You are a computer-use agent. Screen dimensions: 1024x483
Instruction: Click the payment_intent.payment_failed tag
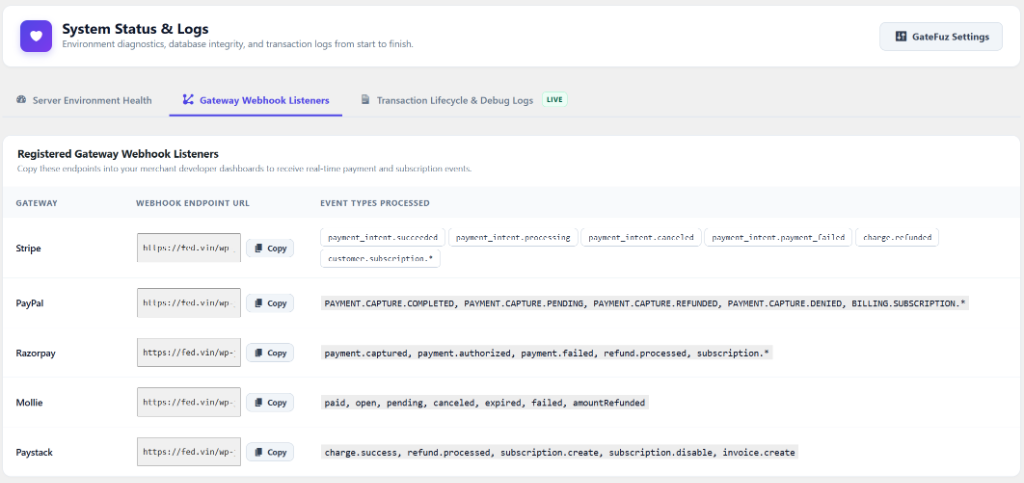click(778, 238)
